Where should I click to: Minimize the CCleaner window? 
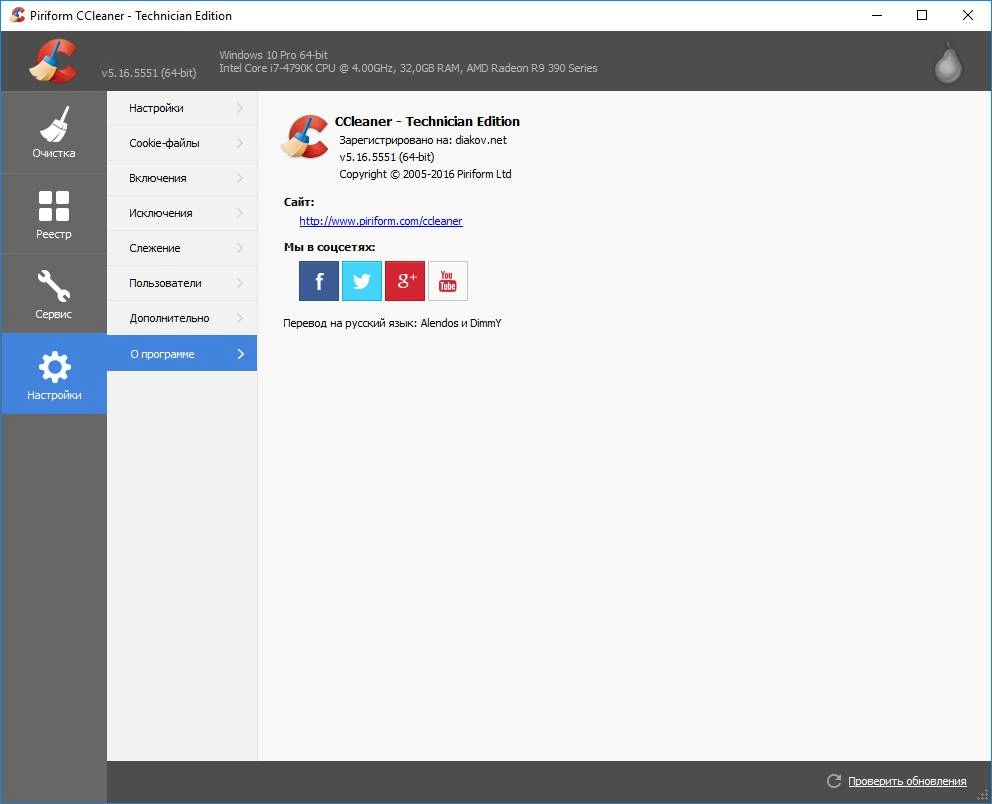[877, 15]
